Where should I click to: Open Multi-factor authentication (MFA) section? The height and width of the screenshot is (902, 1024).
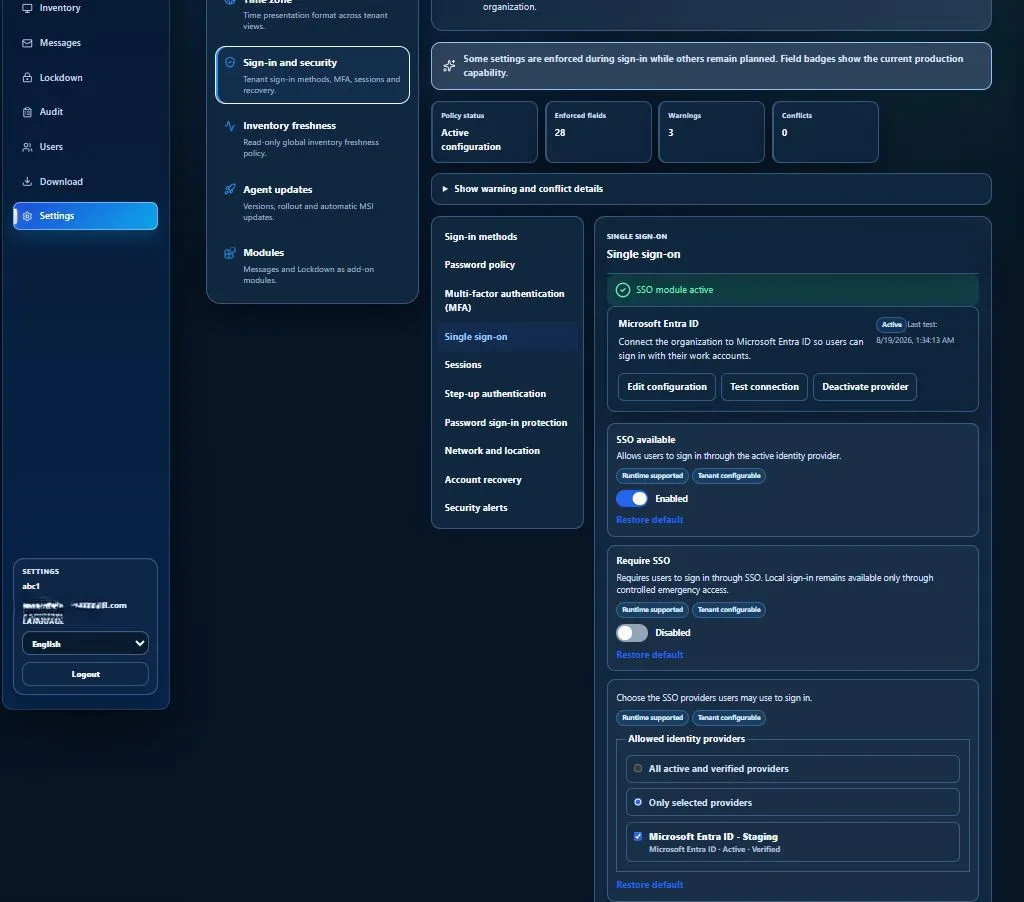(507, 300)
